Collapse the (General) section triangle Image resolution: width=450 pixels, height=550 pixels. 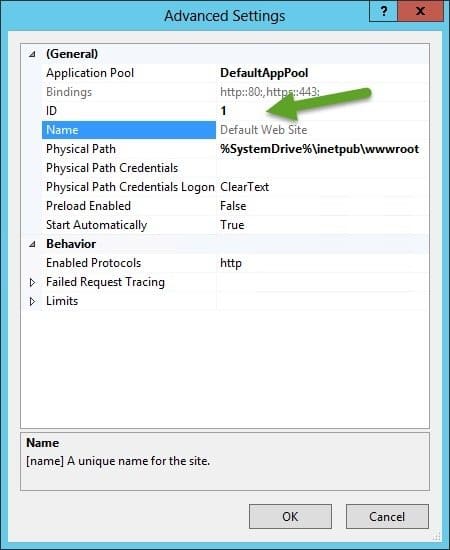32,54
